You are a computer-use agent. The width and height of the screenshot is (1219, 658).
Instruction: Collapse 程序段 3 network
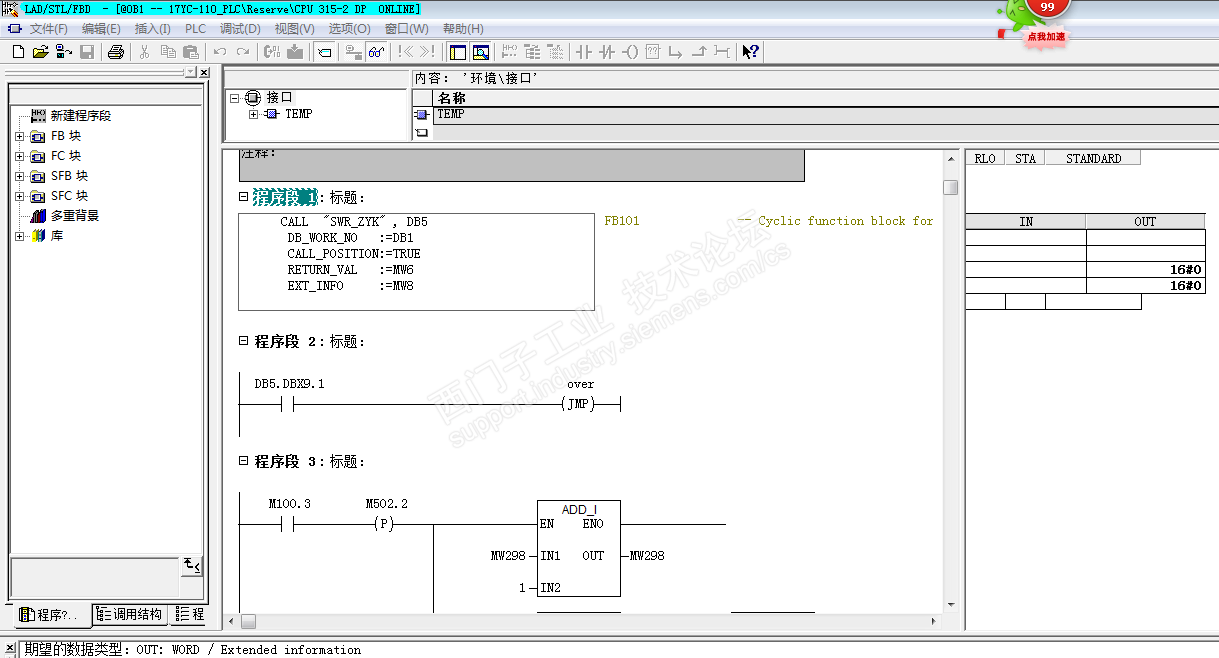(x=243, y=461)
